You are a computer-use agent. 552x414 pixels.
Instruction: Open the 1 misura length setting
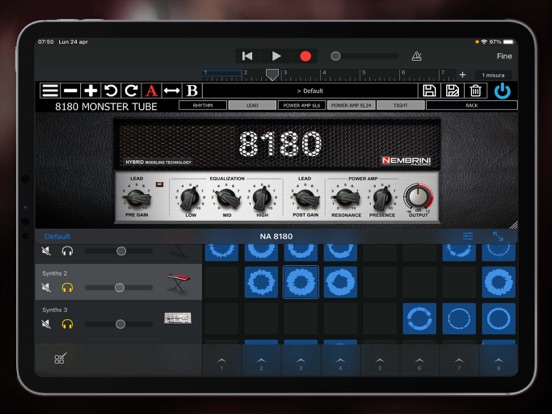tap(493, 75)
